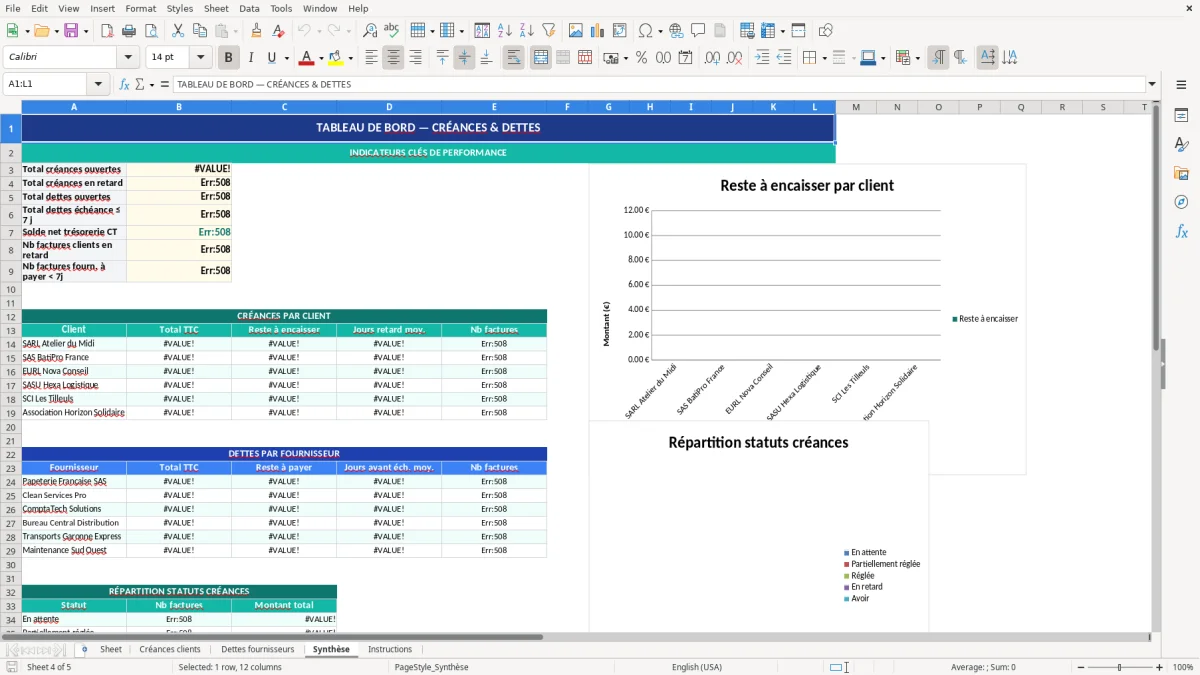Open Background Color dropdown arrow

(x=350, y=58)
